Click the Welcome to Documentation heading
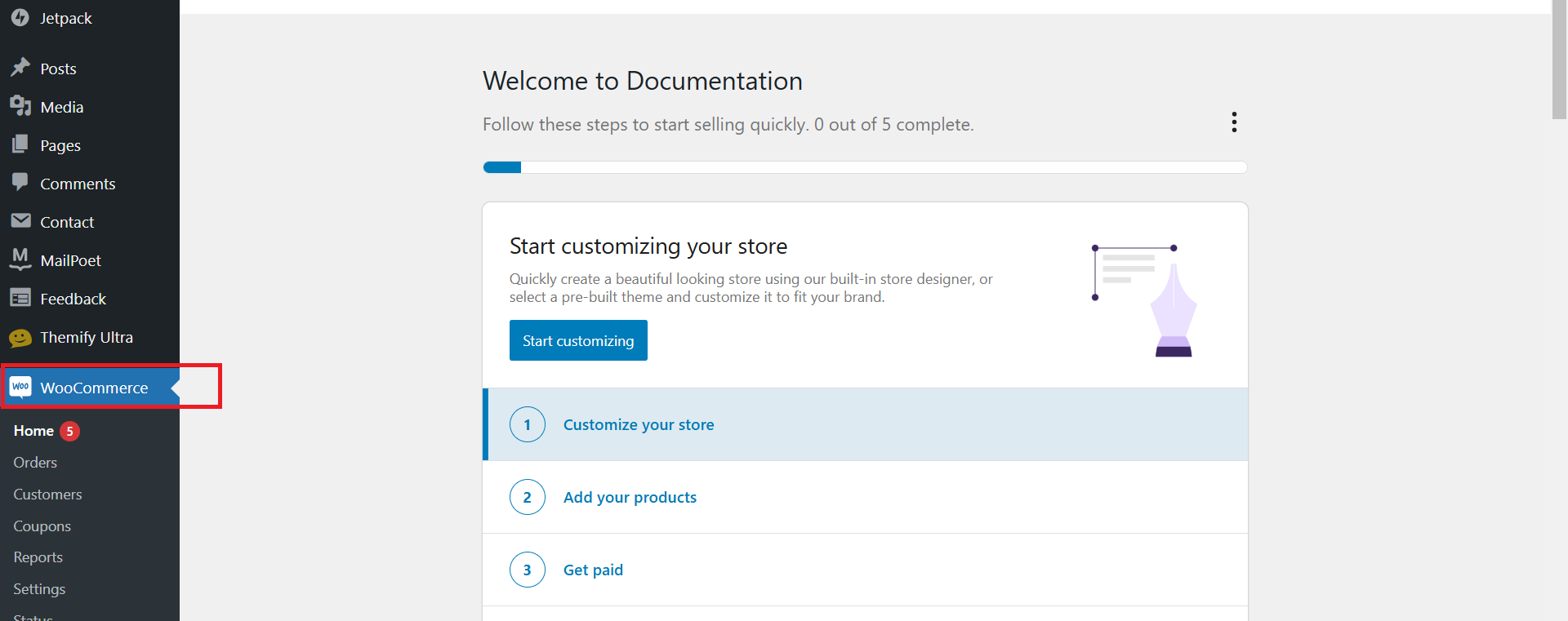Screen dimensions: 1568x621 643,81
